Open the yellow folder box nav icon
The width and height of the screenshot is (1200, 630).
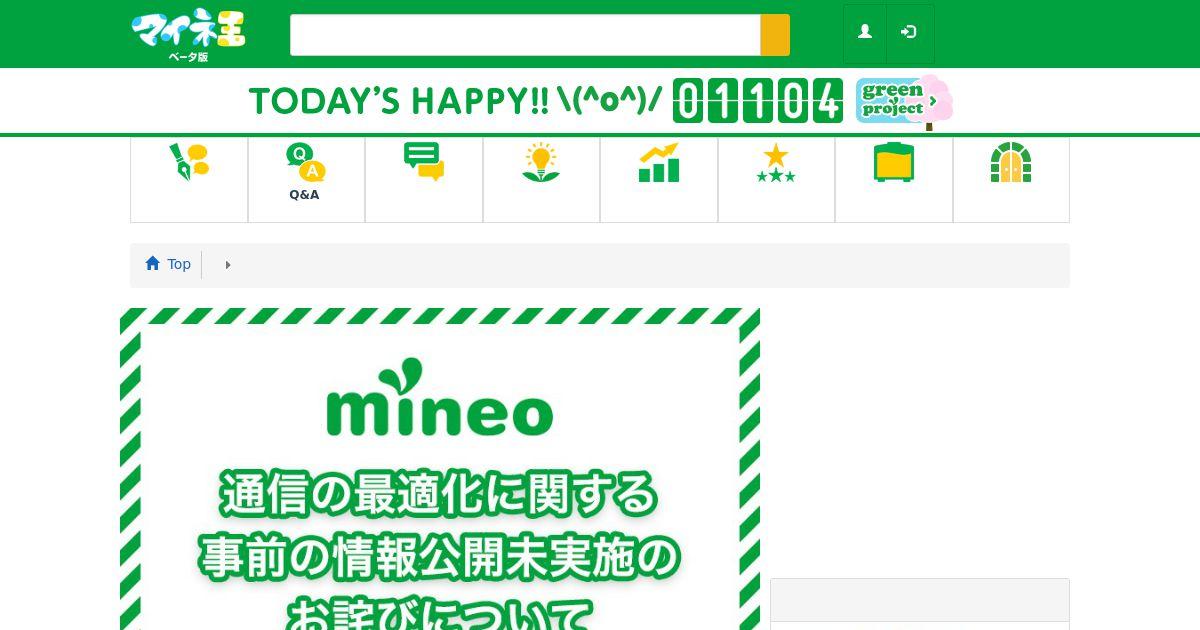click(894, 180)
